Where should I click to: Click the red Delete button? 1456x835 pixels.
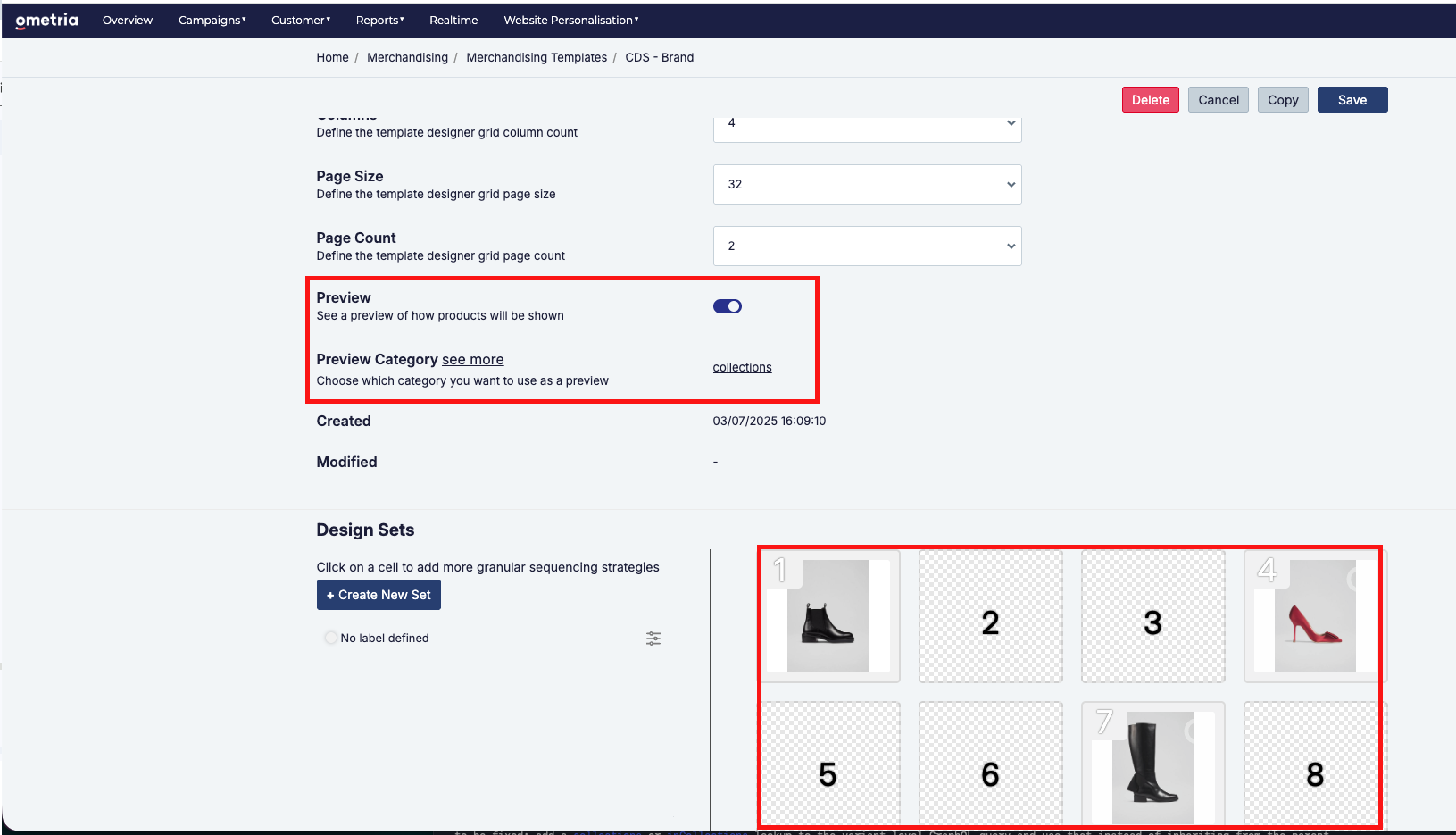click(1151, 100)
